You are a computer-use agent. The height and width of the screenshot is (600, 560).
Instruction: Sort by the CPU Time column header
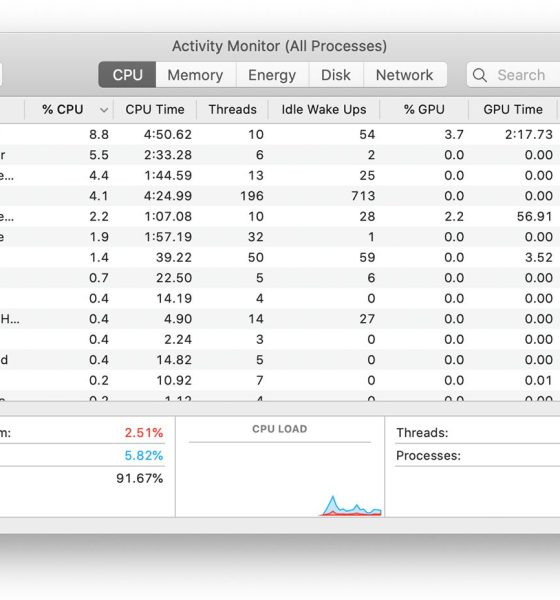[x=155, y=110]
